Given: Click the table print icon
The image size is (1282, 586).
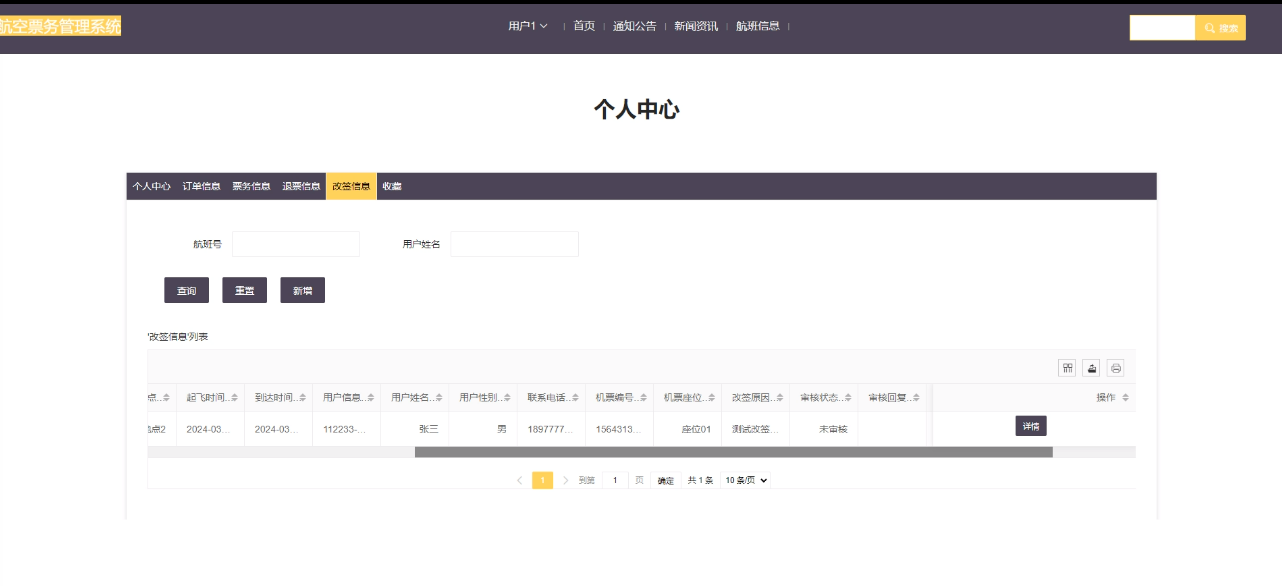Looking at the screenshot, I should [x=1116, y=368].
